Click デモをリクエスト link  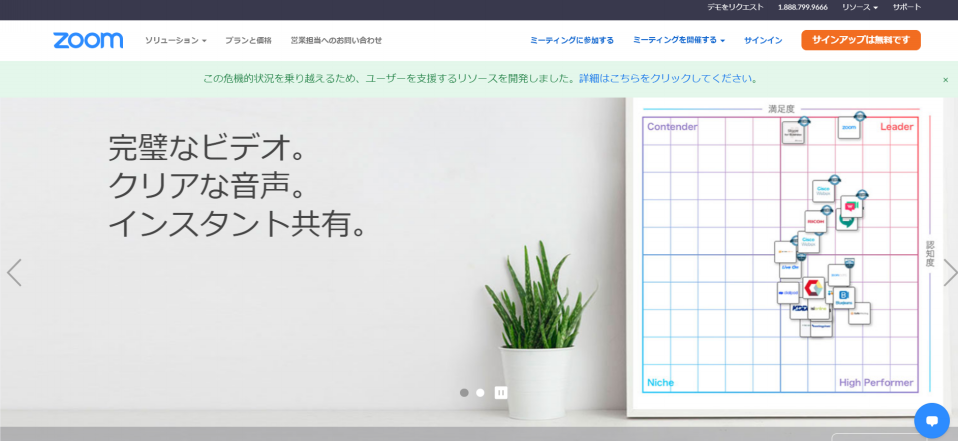pyautogui.click(x=736, y=7)
